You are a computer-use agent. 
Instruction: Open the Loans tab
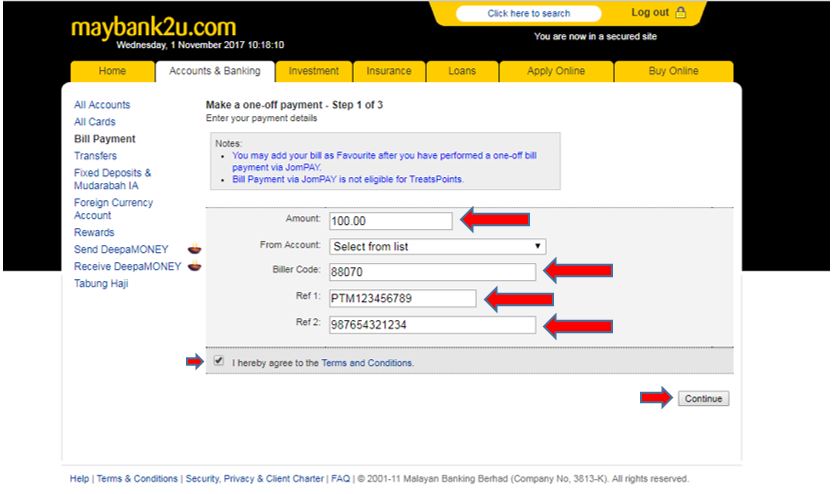pos(462,71)
